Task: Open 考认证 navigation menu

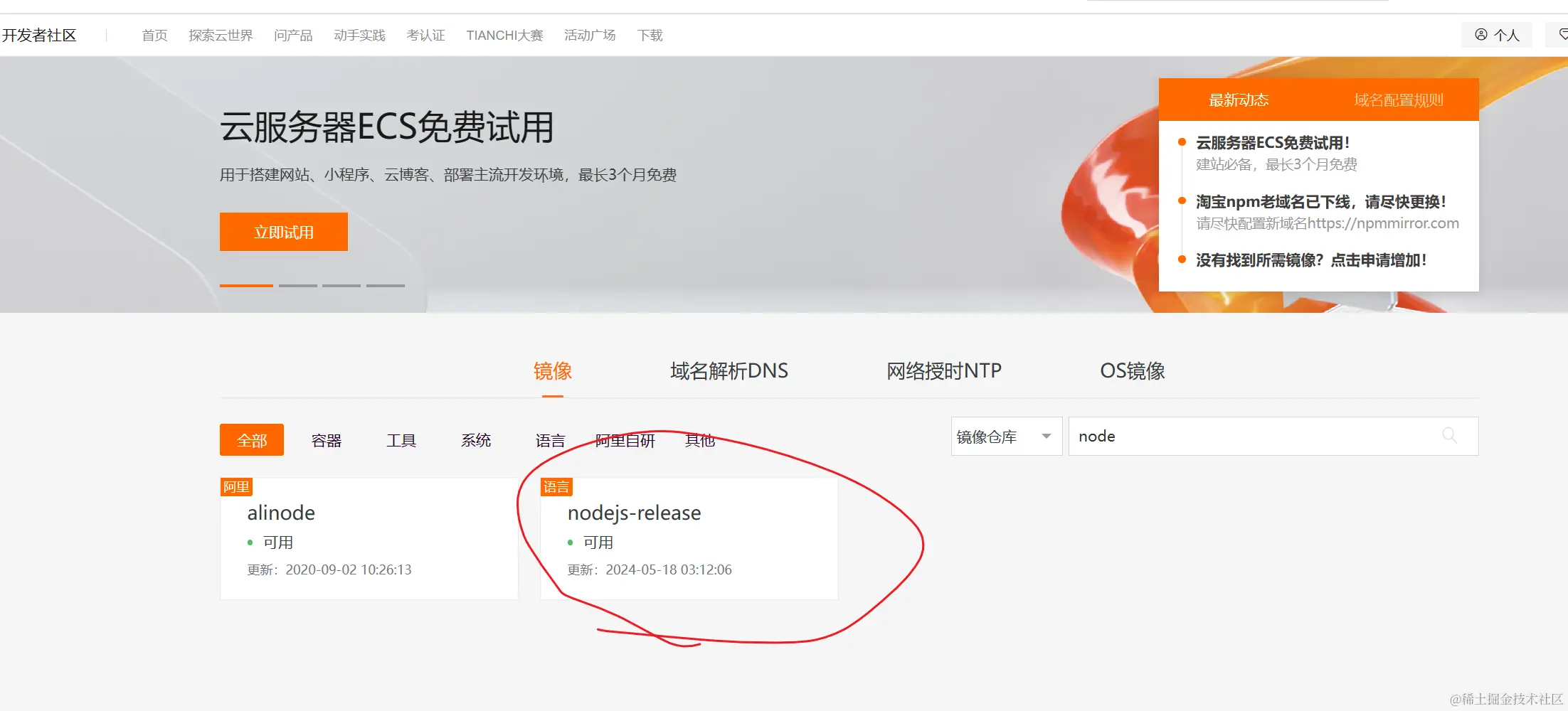Action: pos(425,35)
